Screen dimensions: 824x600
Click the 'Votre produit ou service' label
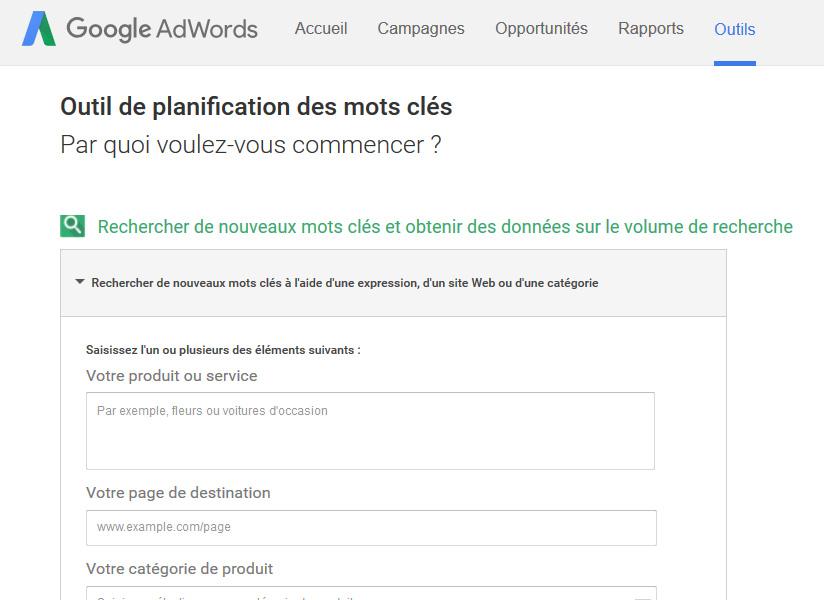pyautogui.click(x=172, y=376)
